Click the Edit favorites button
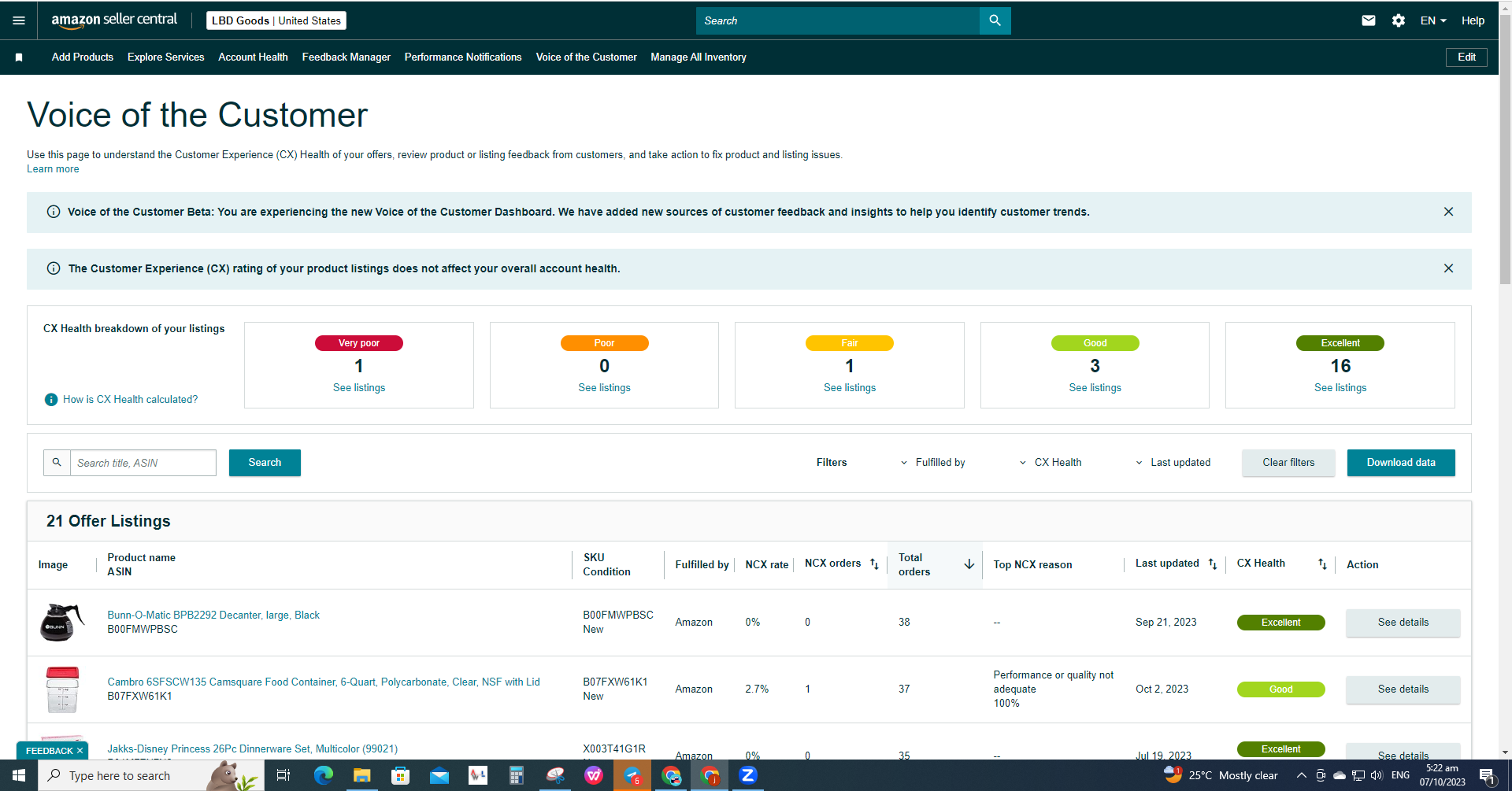Viewport: 1512px width, 791px height. (1466, 57)
